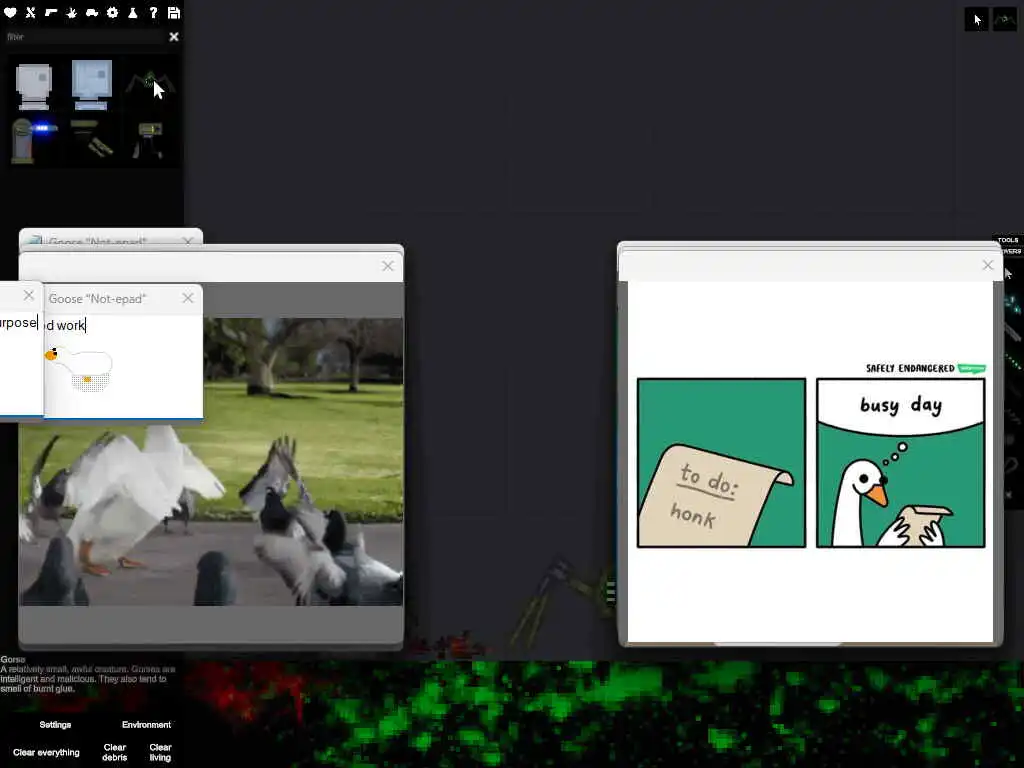Open the gear machinery category
Viewport: 1024px width, 768px height.
point(112,12)
